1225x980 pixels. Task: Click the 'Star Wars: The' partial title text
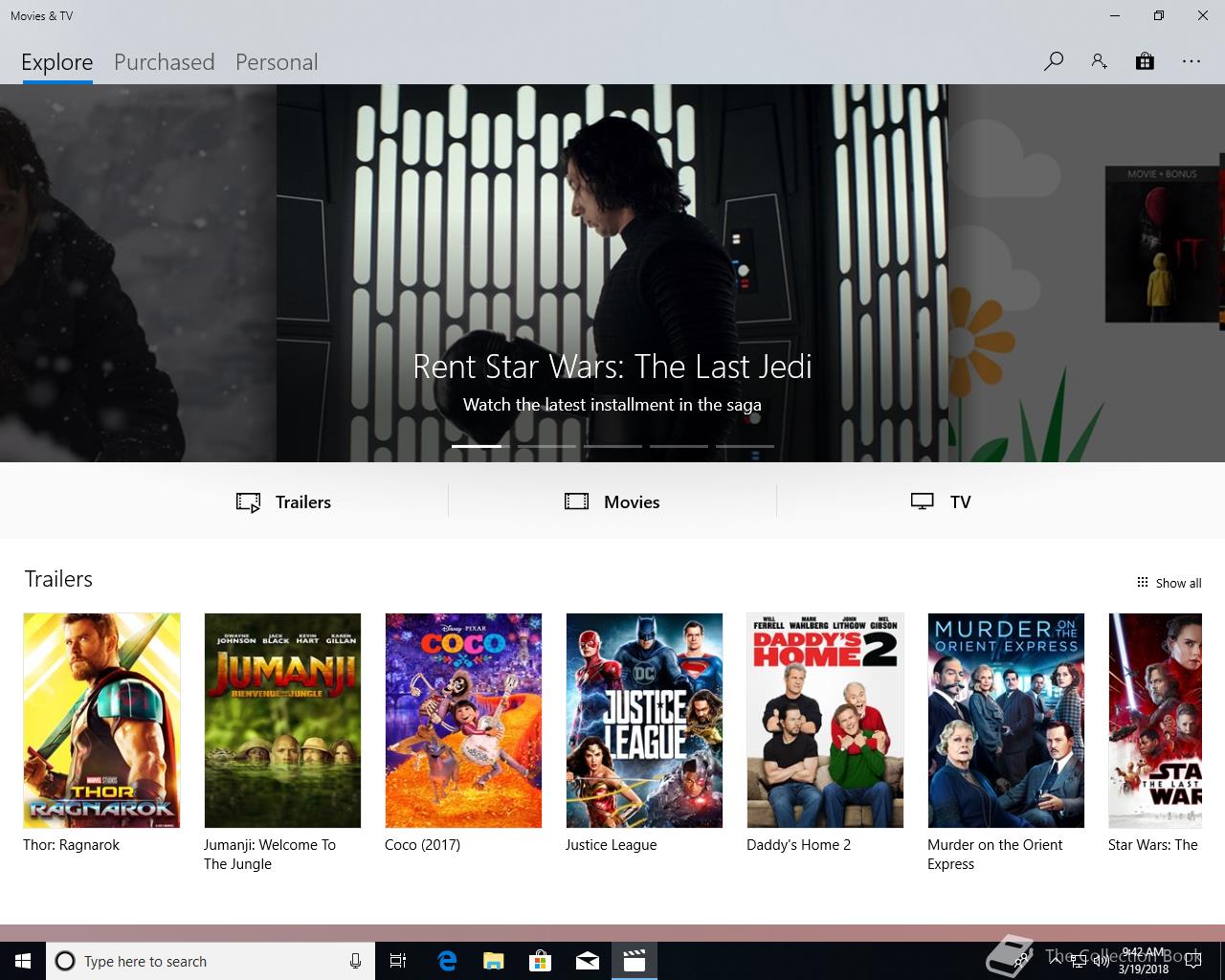(x=1153, y=845)
